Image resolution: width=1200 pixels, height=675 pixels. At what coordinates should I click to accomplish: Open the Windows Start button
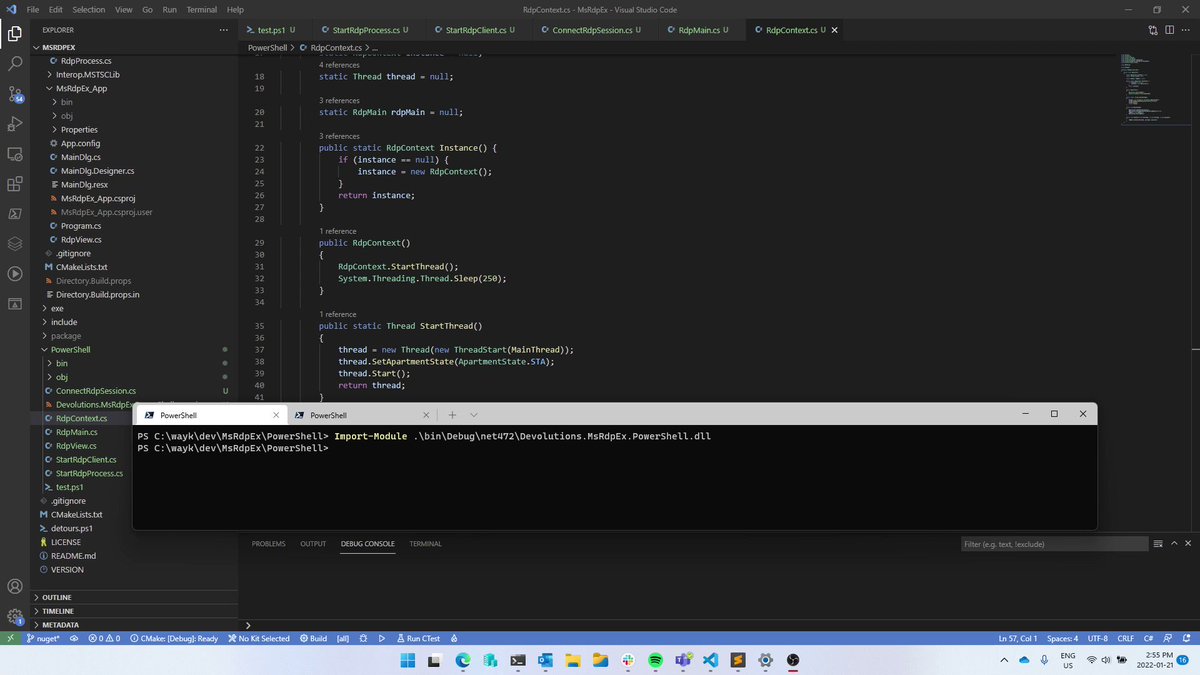(409, 661)
